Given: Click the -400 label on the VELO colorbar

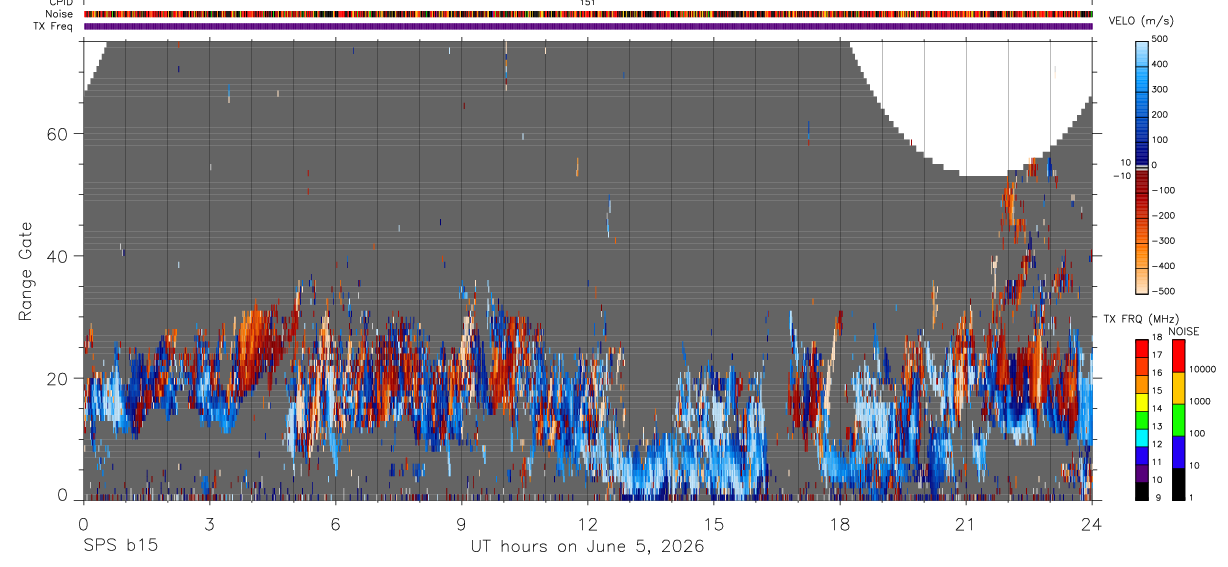Looking at the screenshot, I should coord(1163,266).
